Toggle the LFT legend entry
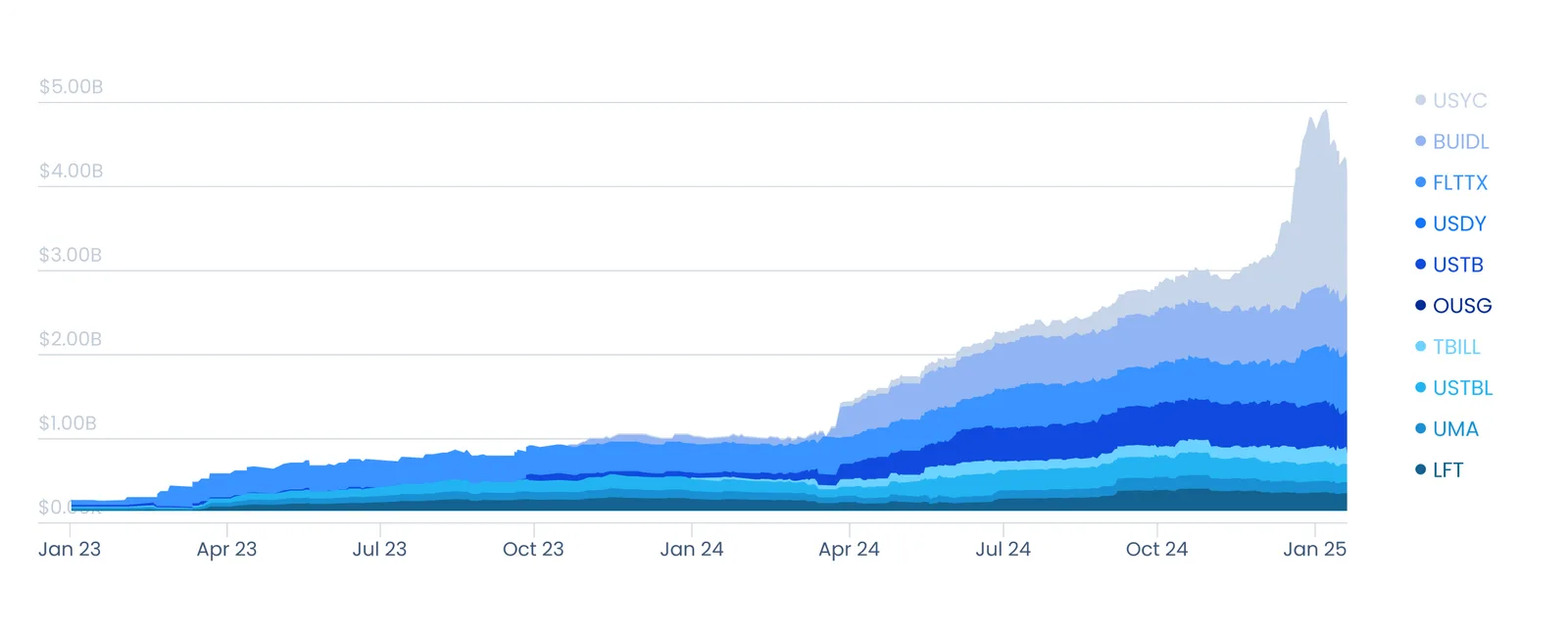The width and height of the screenshot is (1568, 637). click(1439, 470)
